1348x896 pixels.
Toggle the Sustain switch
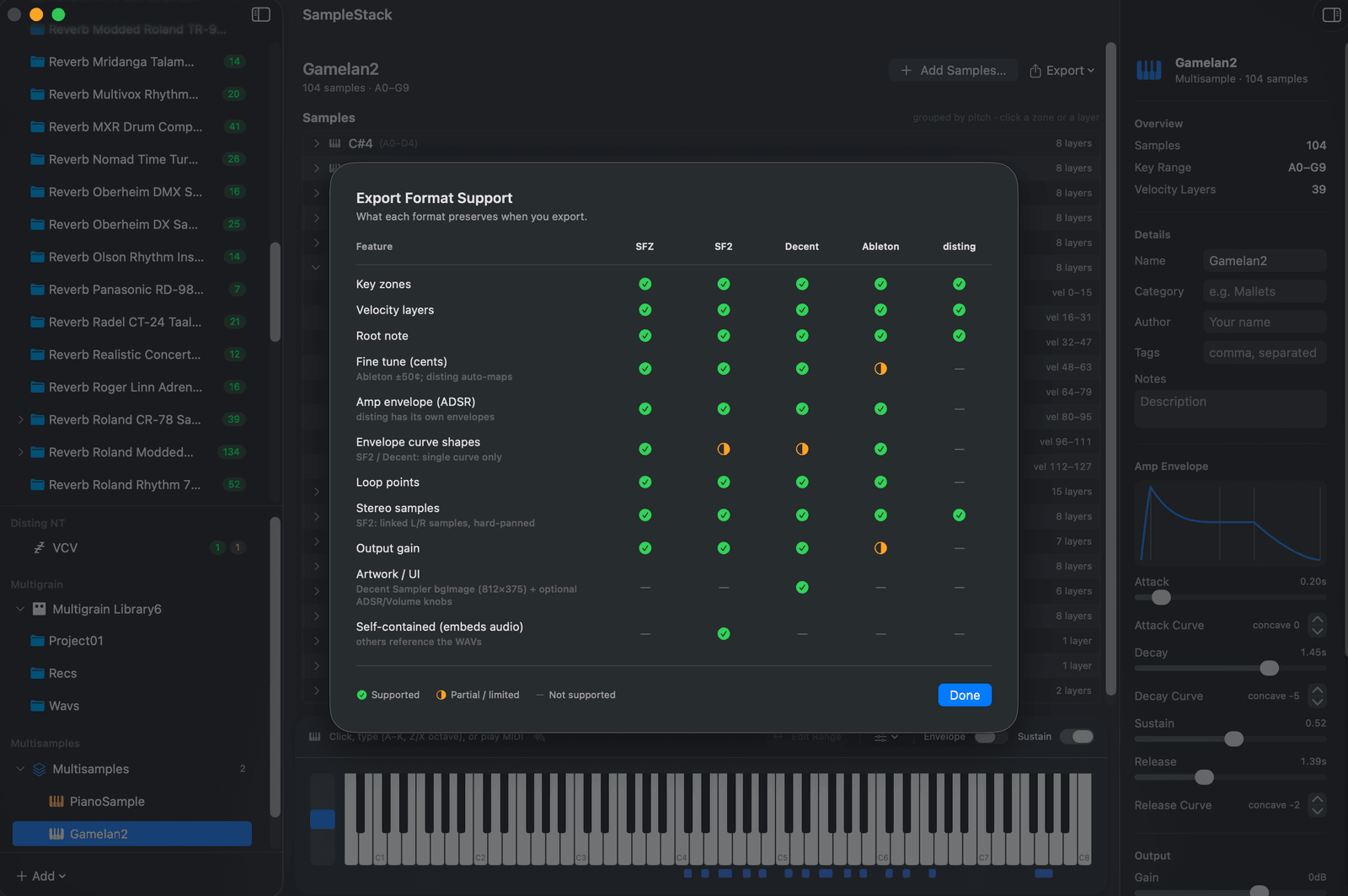1077,737
